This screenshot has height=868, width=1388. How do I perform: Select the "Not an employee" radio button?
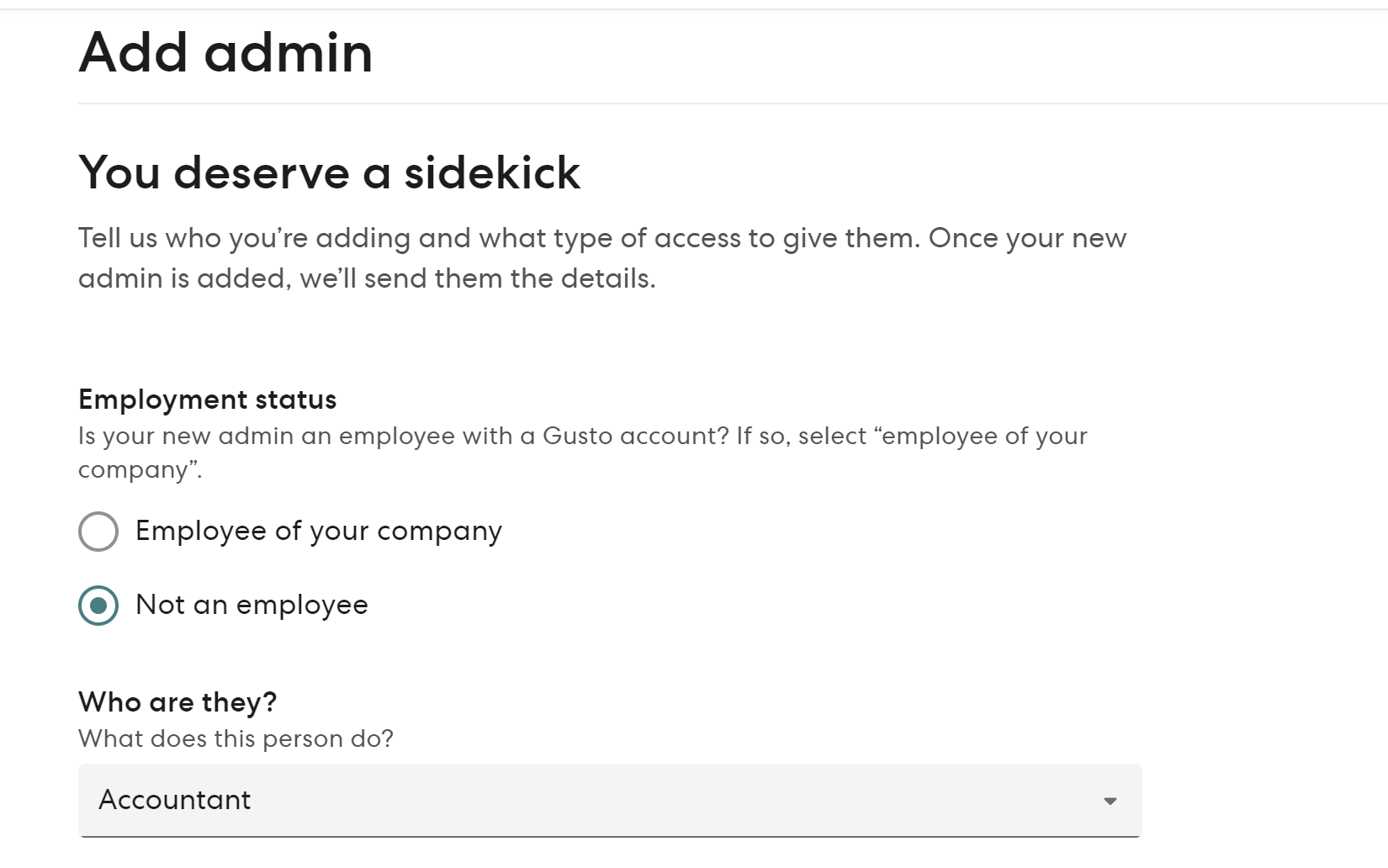[98, 605]
